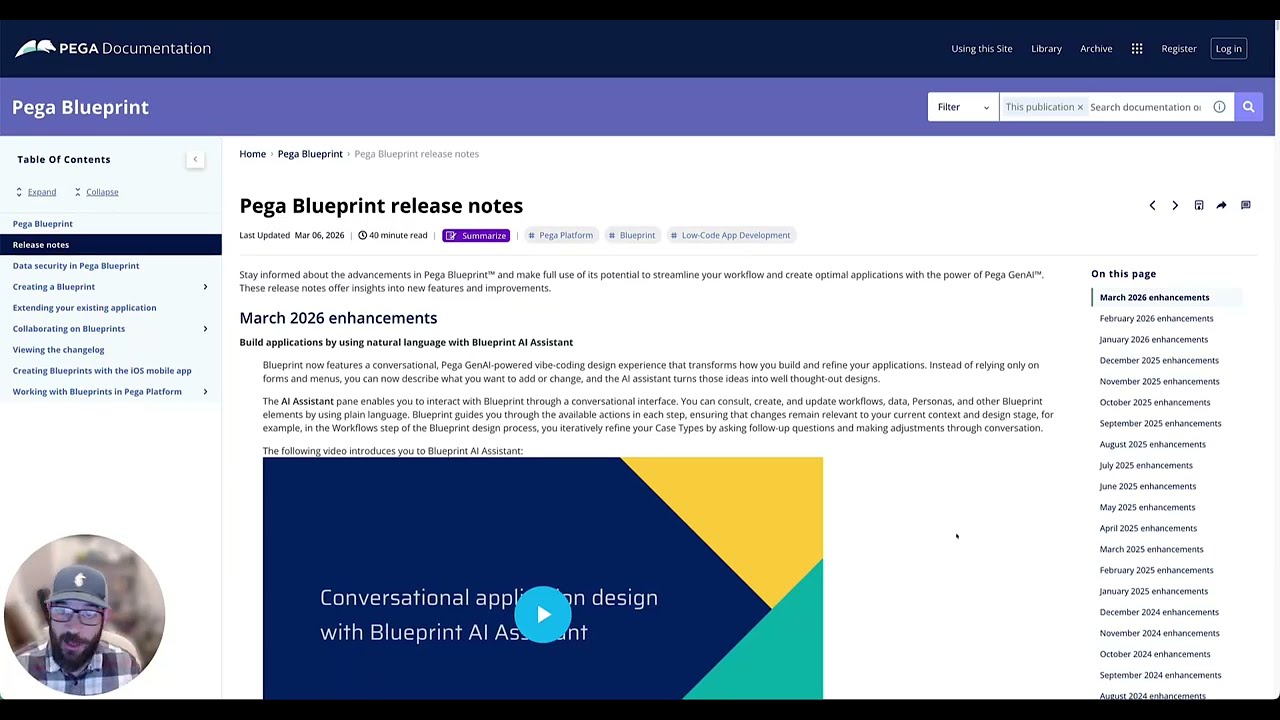Open Data security in Pega Blueprint

click(x=76, y=266)
